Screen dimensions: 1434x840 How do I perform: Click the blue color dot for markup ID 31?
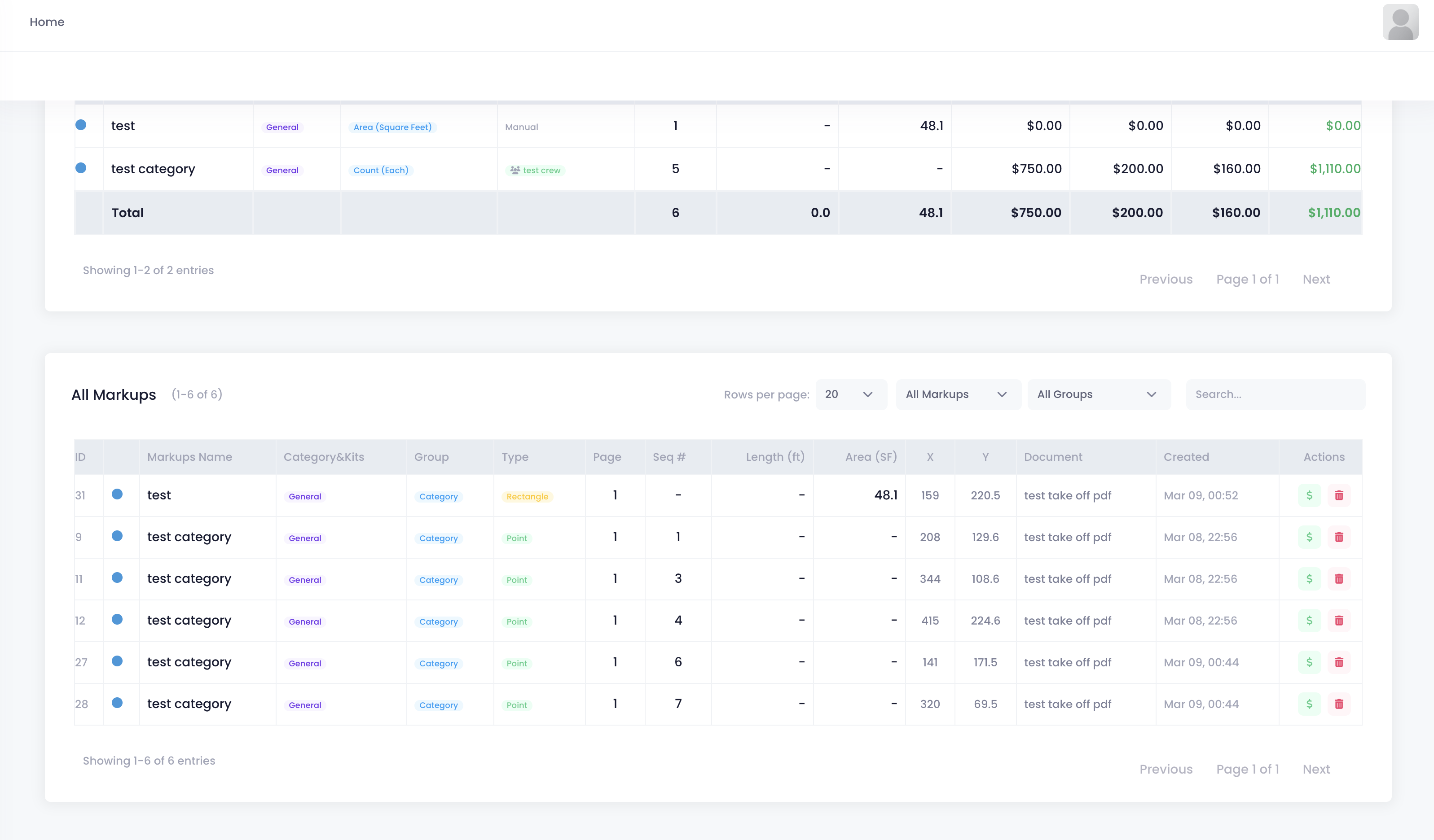(x=117, y=494)
